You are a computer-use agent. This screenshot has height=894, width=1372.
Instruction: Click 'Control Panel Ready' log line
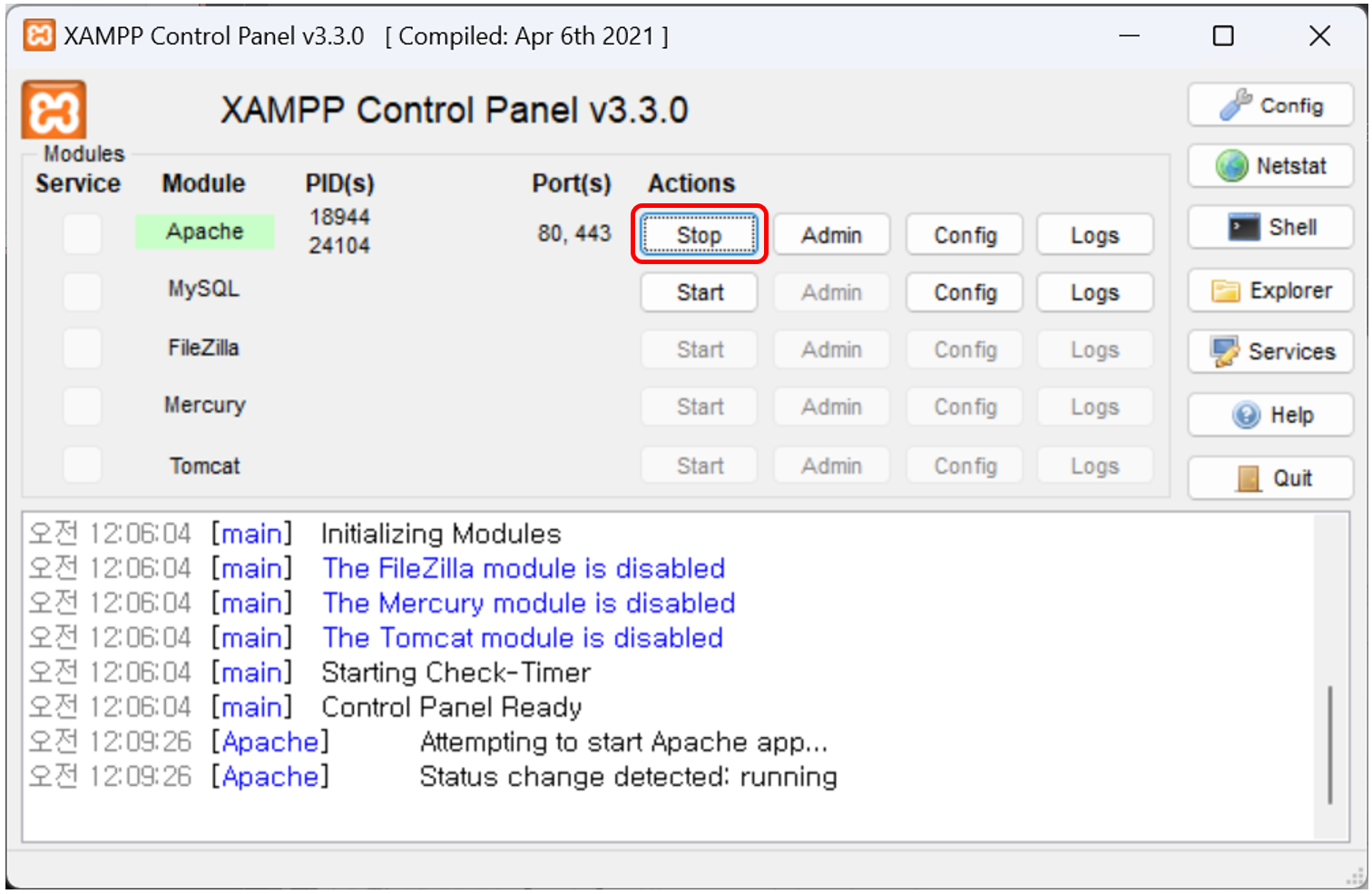451,707
